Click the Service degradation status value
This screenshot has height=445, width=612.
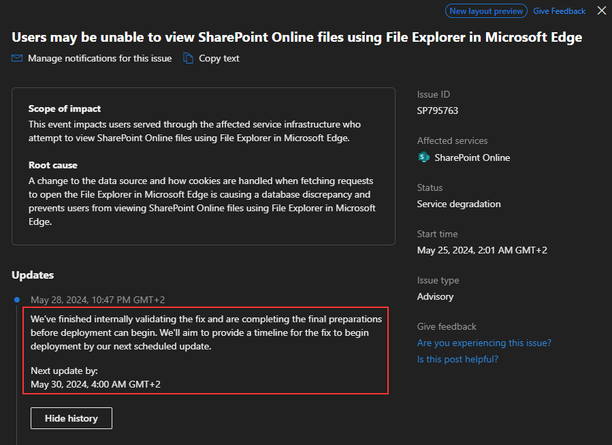click(459, 204)
